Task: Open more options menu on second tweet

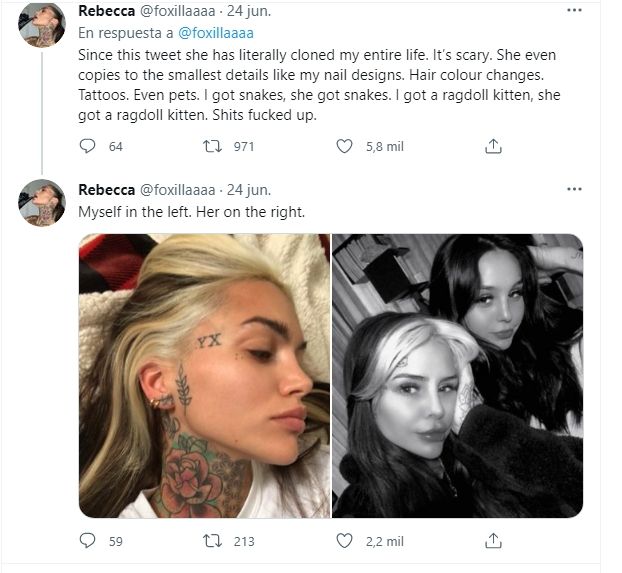Action: [574, 188]
